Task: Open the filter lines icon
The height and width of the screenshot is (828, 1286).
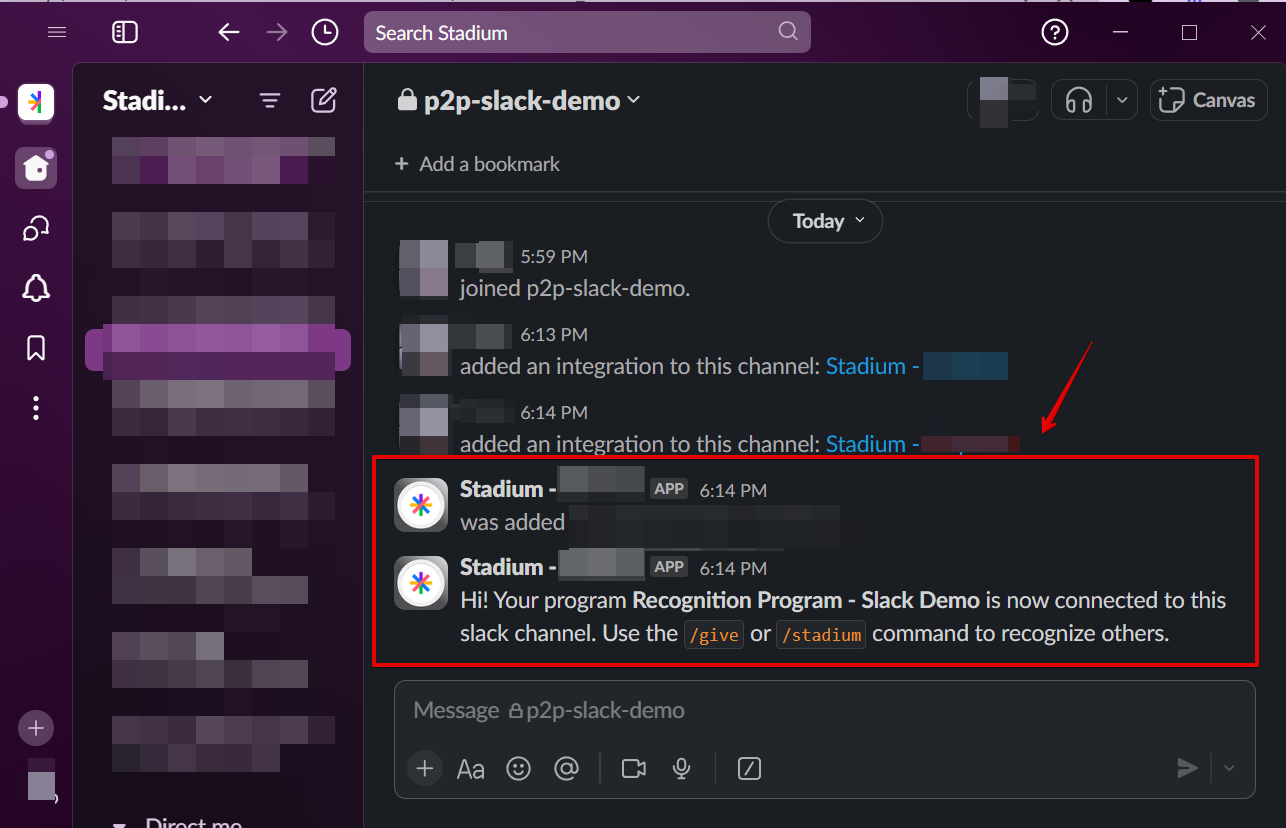Action: 269,100
